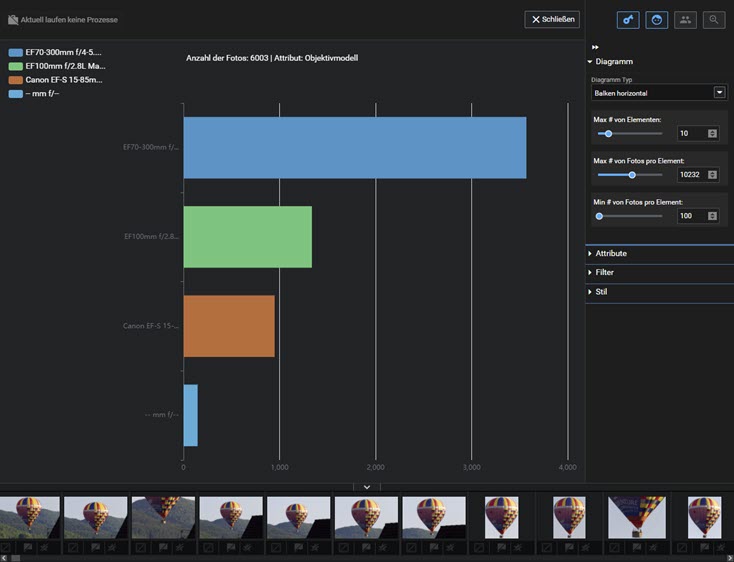The image size is (734, 562).
Task: Open Diagramm Typ dropdown arrow
Action: coord(719,93)
